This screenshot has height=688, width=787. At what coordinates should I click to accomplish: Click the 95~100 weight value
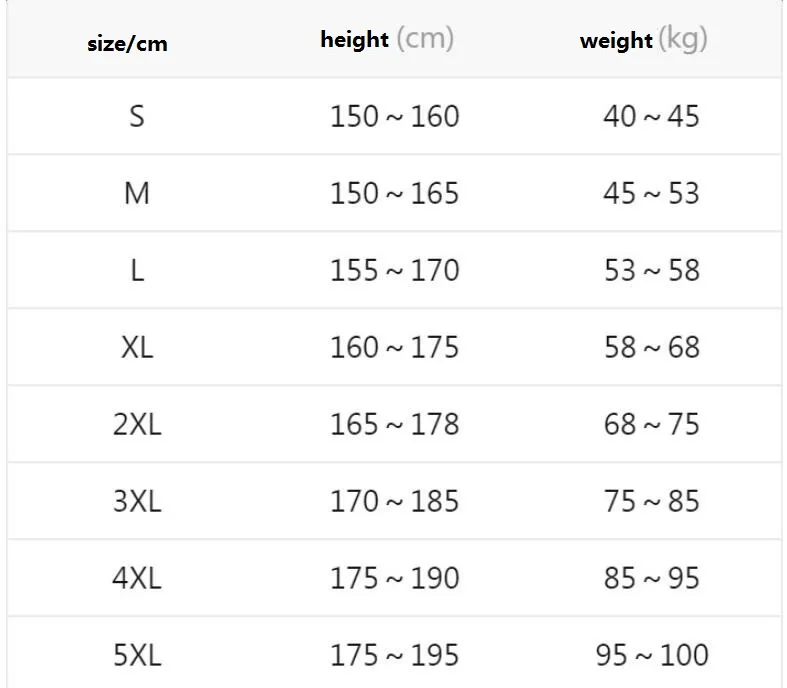tap(651, 655)
